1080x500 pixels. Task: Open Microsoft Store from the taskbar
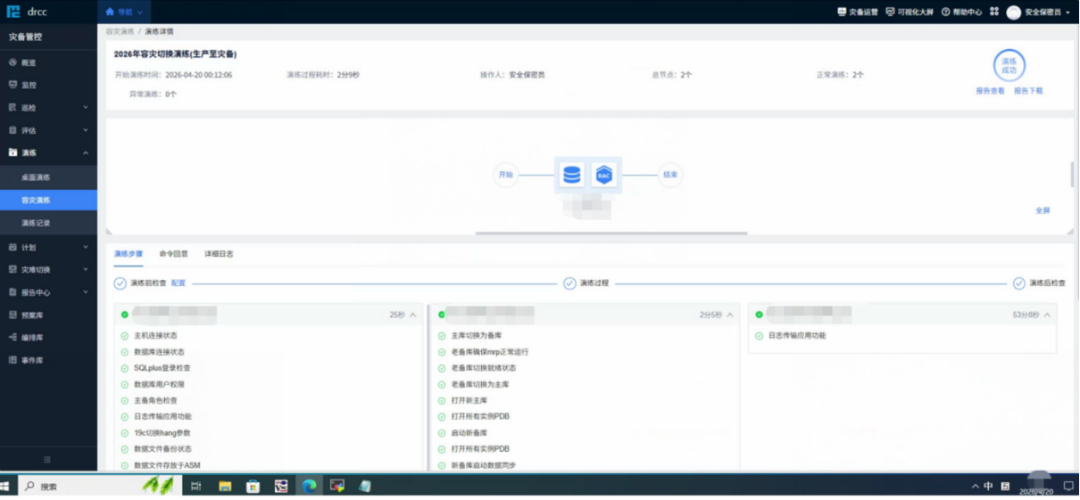click(253, 486)
